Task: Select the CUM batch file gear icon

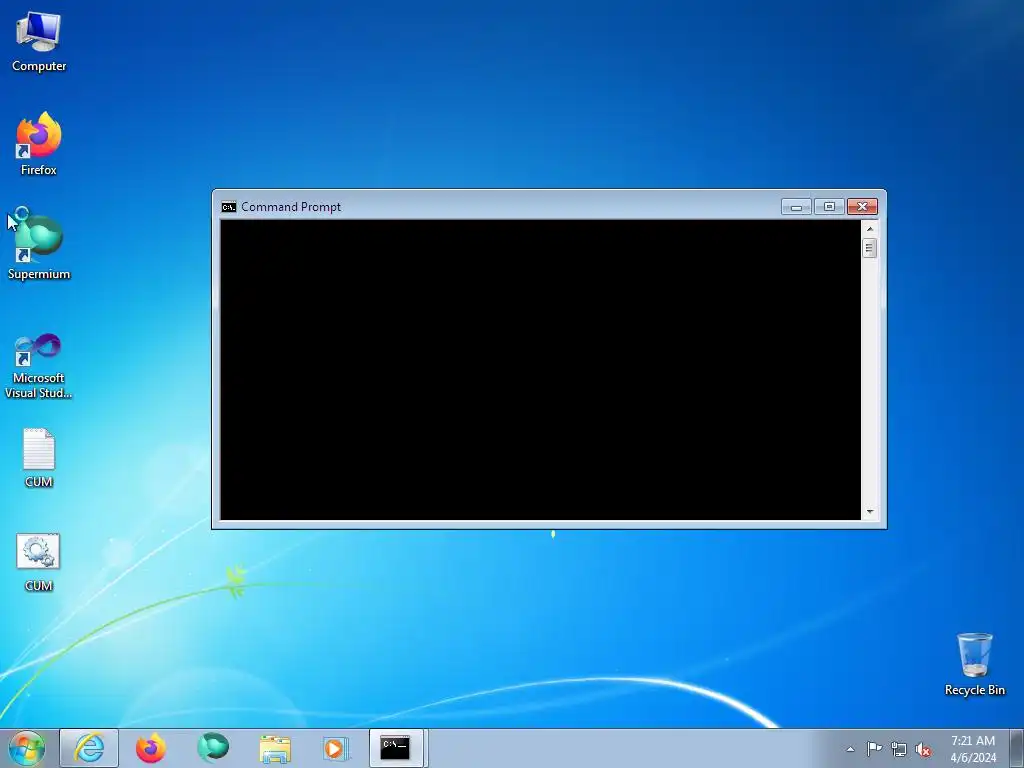Action: [39, 562]
